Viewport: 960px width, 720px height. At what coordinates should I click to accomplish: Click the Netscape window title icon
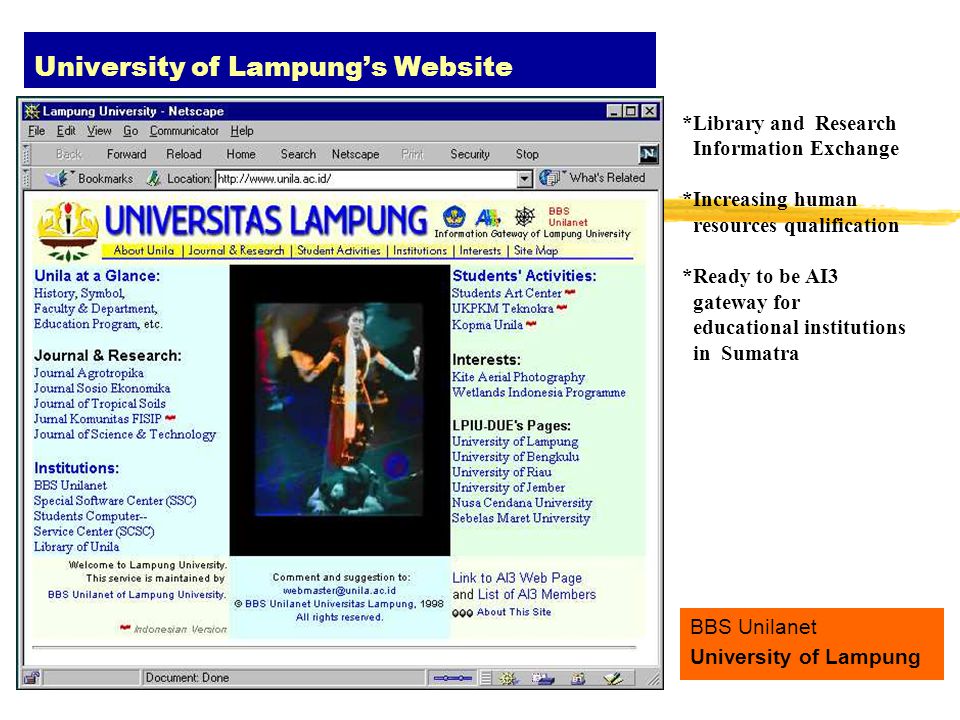tap(32, 111)
